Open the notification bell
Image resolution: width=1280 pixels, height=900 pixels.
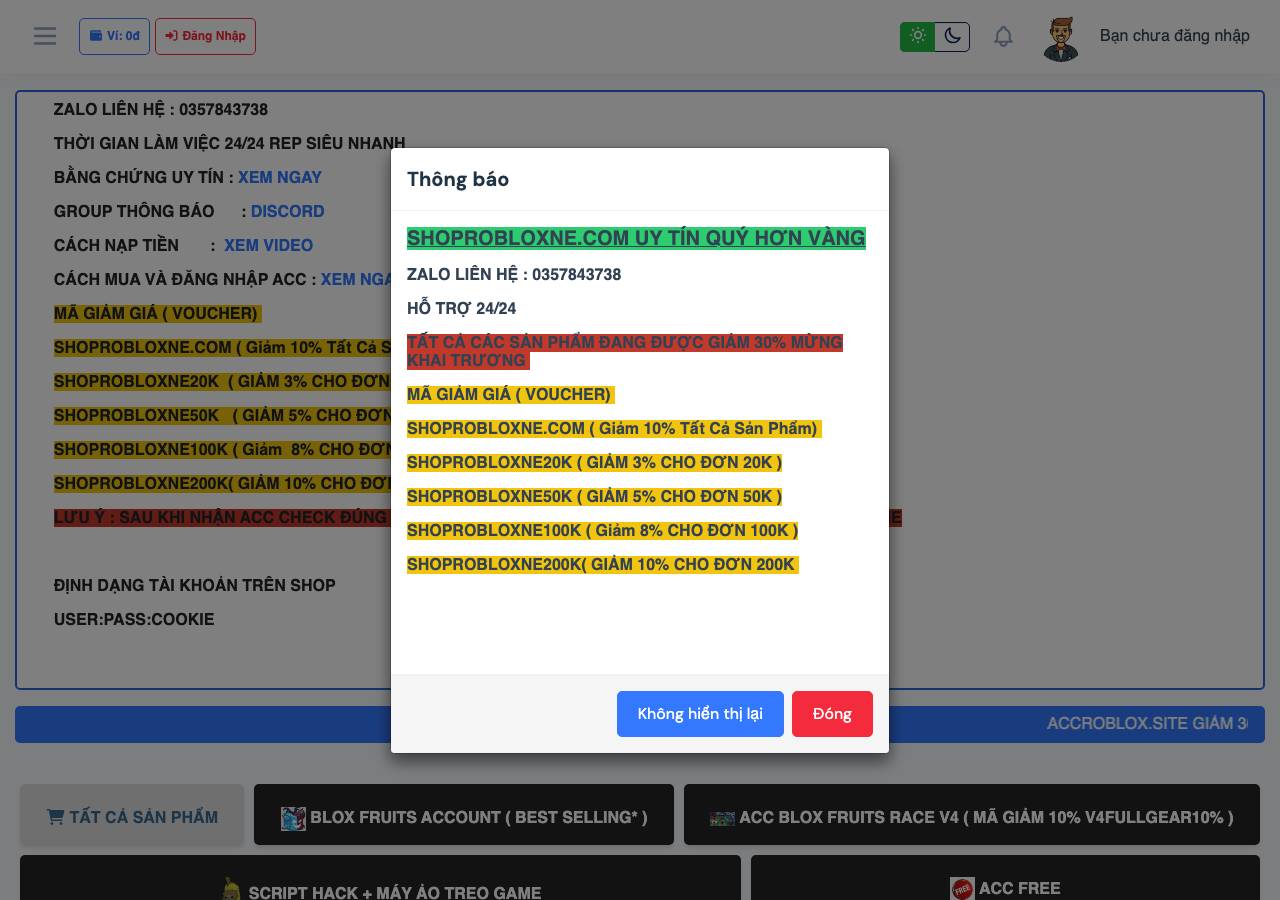tap(1003, 37)
